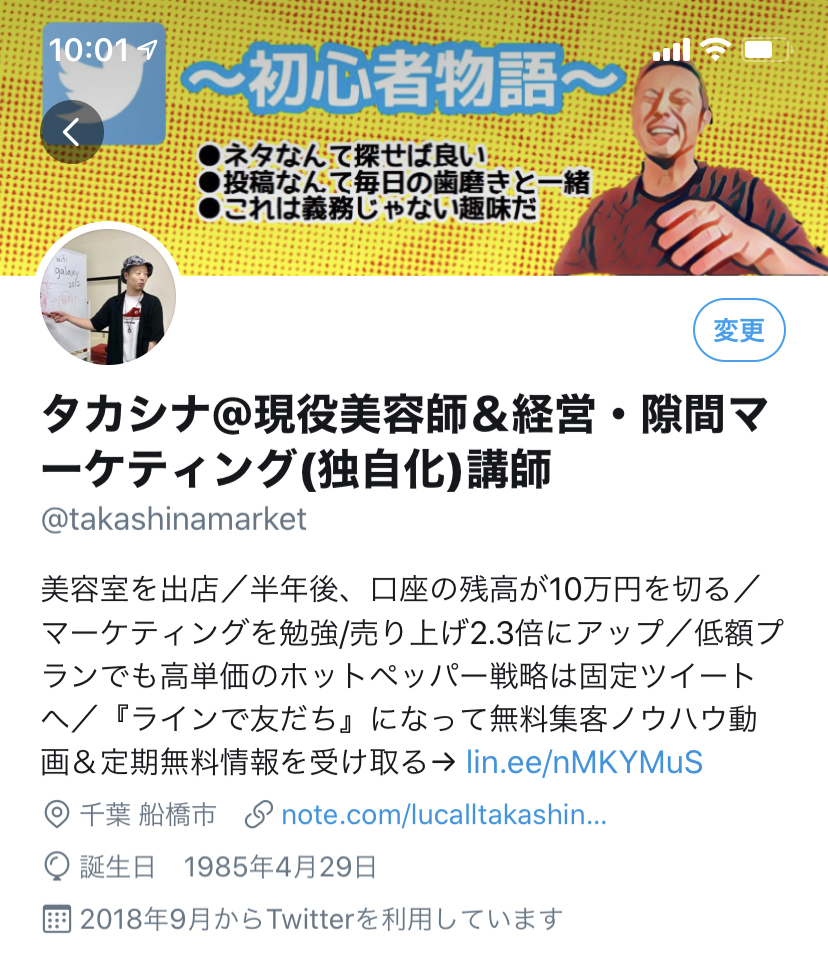Tap the 変更 edit profile button

[739, 330]
